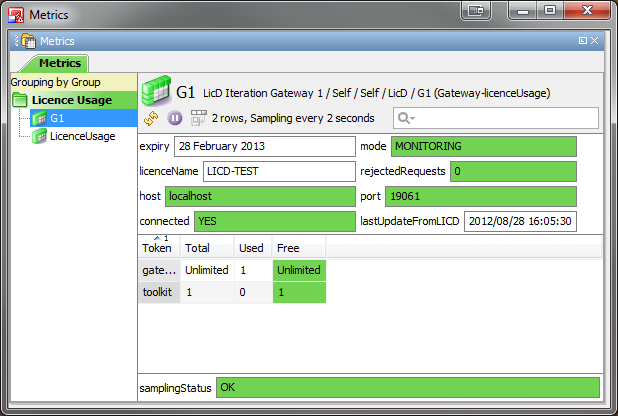Click the green MONITORING mode field
The height and width of the screenshot is (416, 618).
(483, 146)
